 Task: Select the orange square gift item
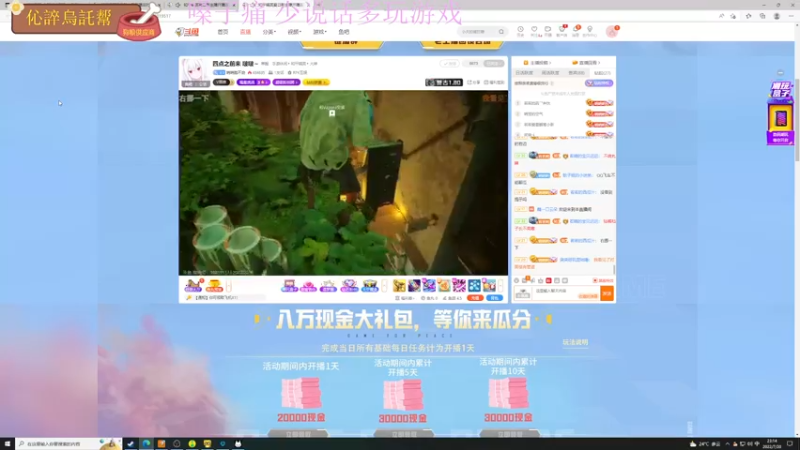click(x=444, y=285)
